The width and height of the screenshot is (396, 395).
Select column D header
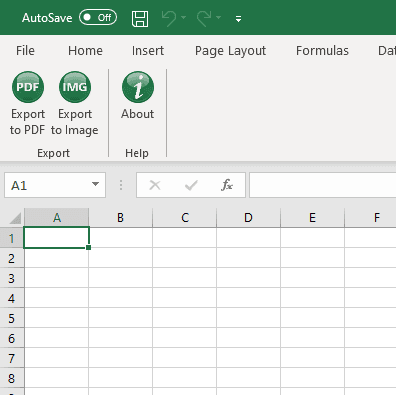click(x=249, y=218)
